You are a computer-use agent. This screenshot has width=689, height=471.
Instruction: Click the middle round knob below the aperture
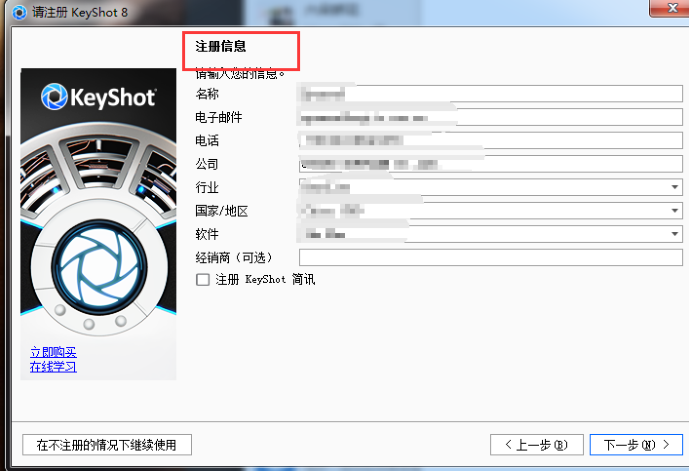point(89,323)
